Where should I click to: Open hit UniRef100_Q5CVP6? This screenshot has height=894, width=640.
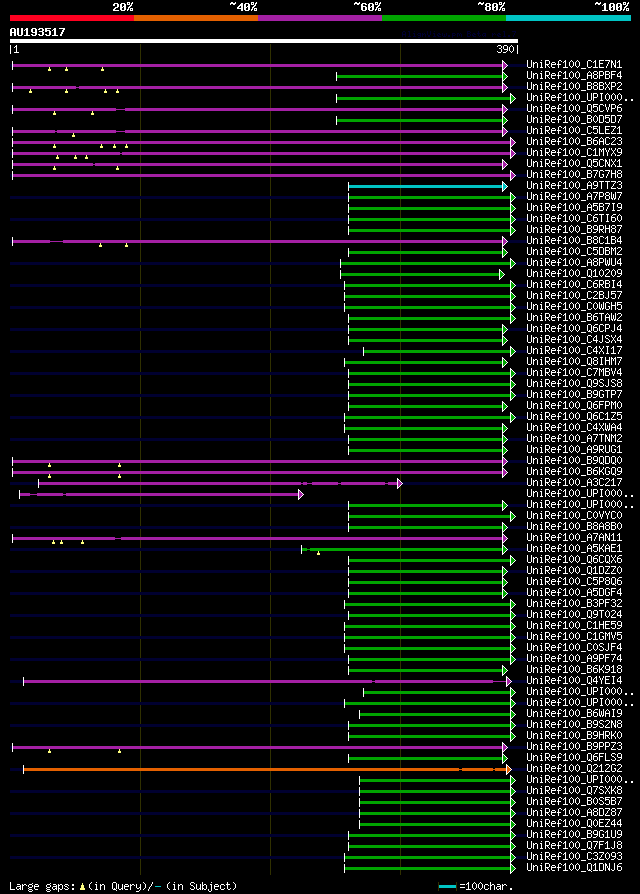tap(574, 108)
